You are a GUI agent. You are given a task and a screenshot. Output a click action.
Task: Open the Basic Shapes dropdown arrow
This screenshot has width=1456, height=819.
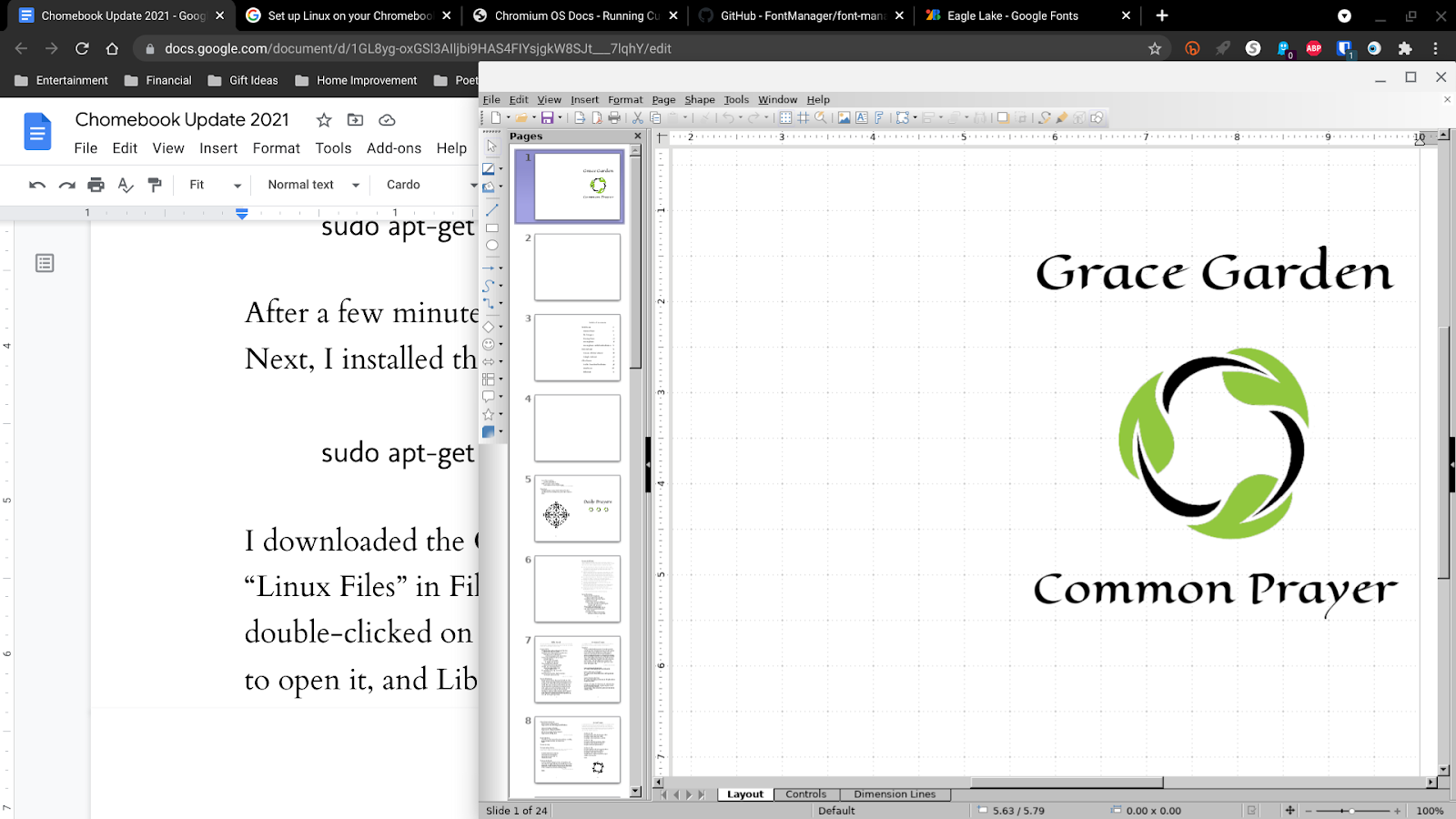pos(500,327)
